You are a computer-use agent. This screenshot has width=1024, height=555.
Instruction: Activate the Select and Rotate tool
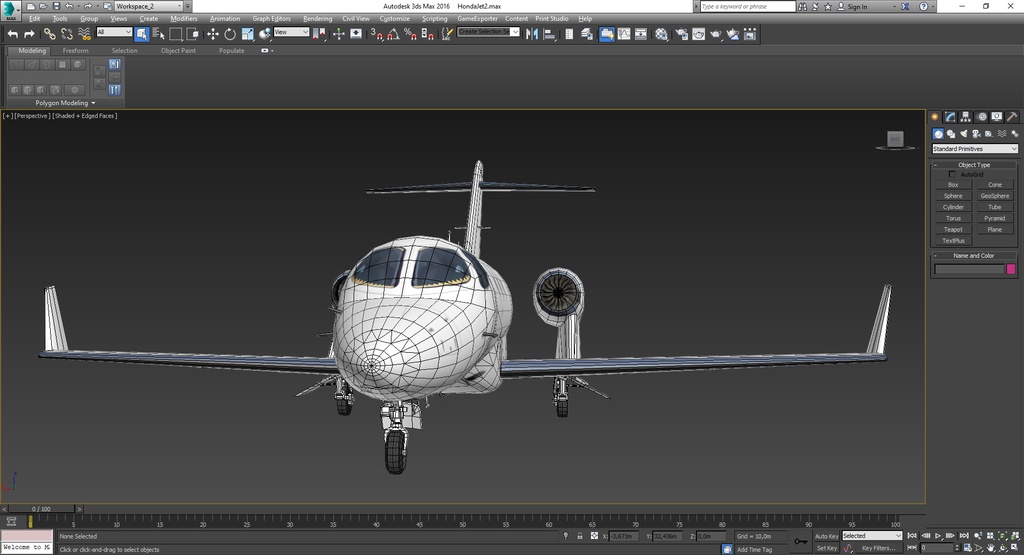pos(230,34)
